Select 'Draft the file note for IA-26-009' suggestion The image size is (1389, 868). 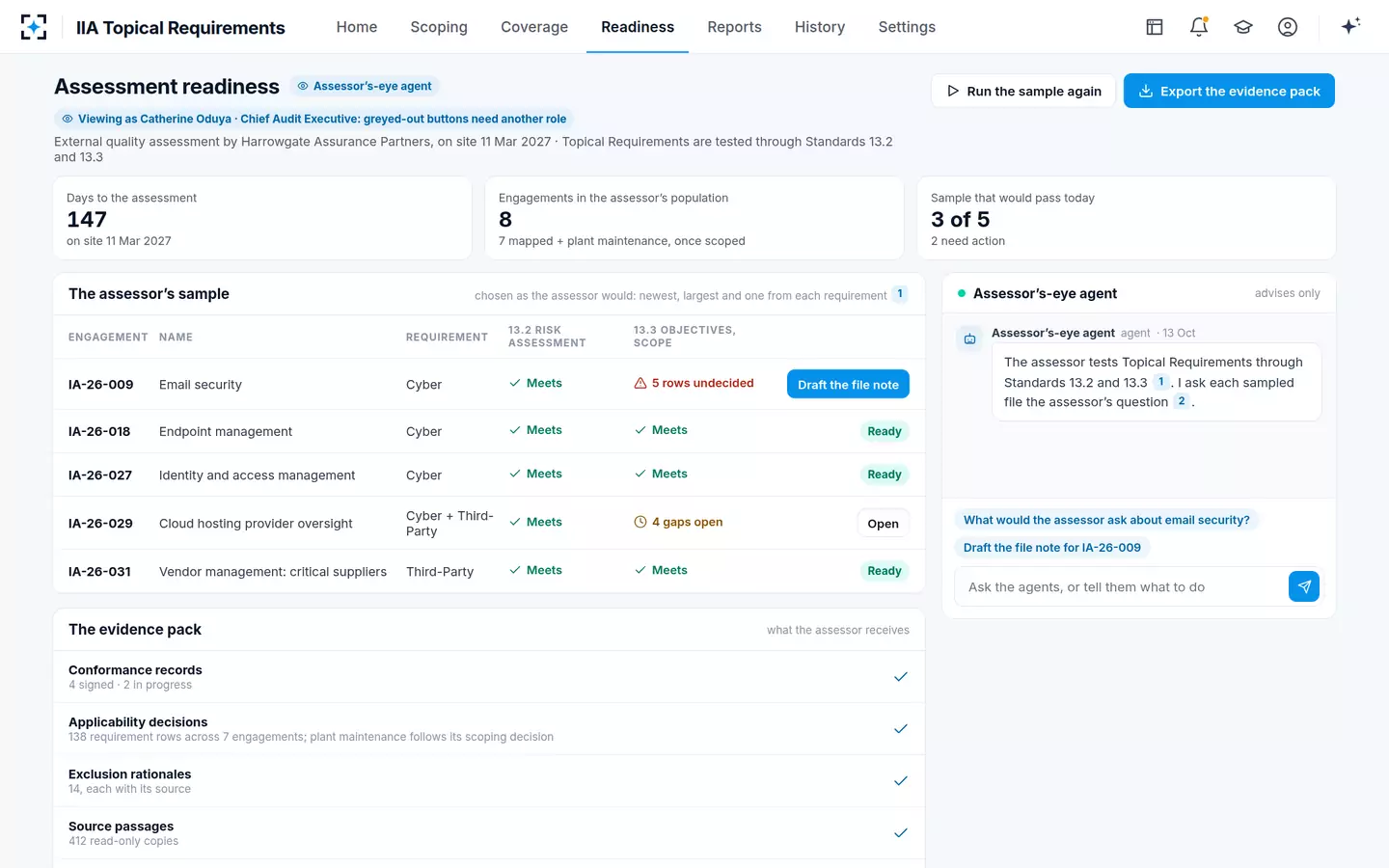point(1052,548)
